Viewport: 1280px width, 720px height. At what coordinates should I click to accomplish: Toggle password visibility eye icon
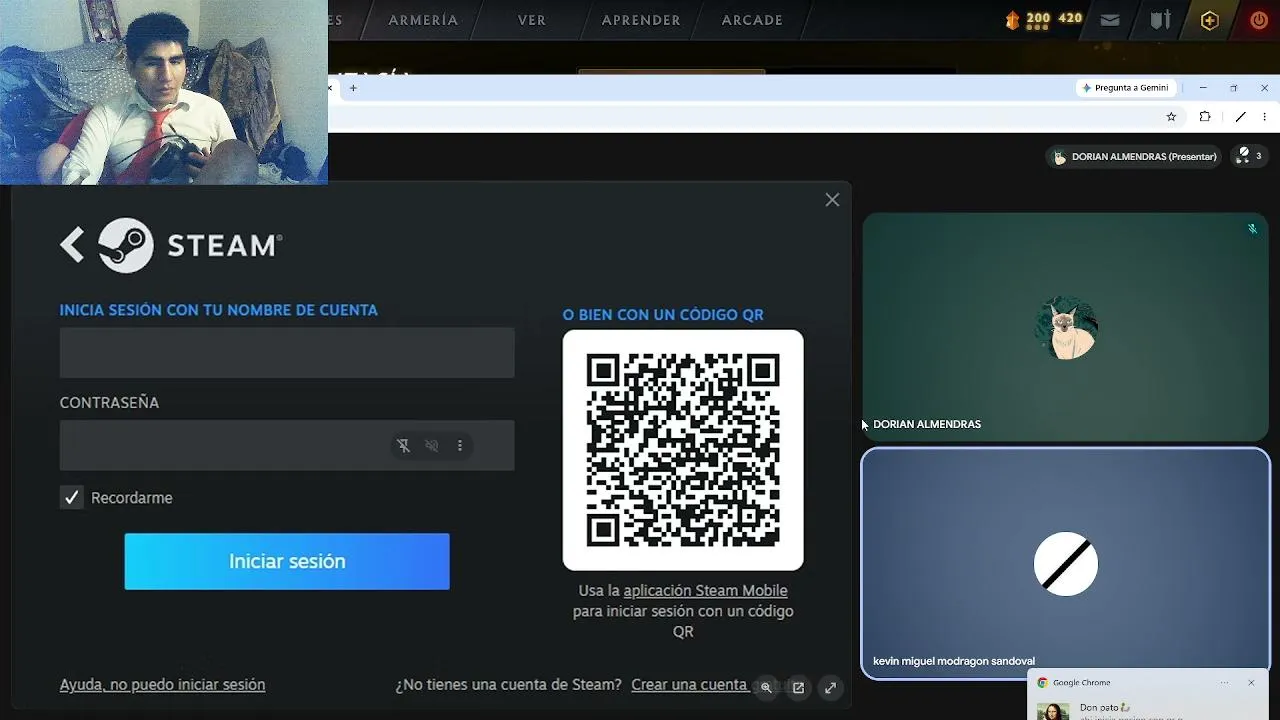(432, 446)
